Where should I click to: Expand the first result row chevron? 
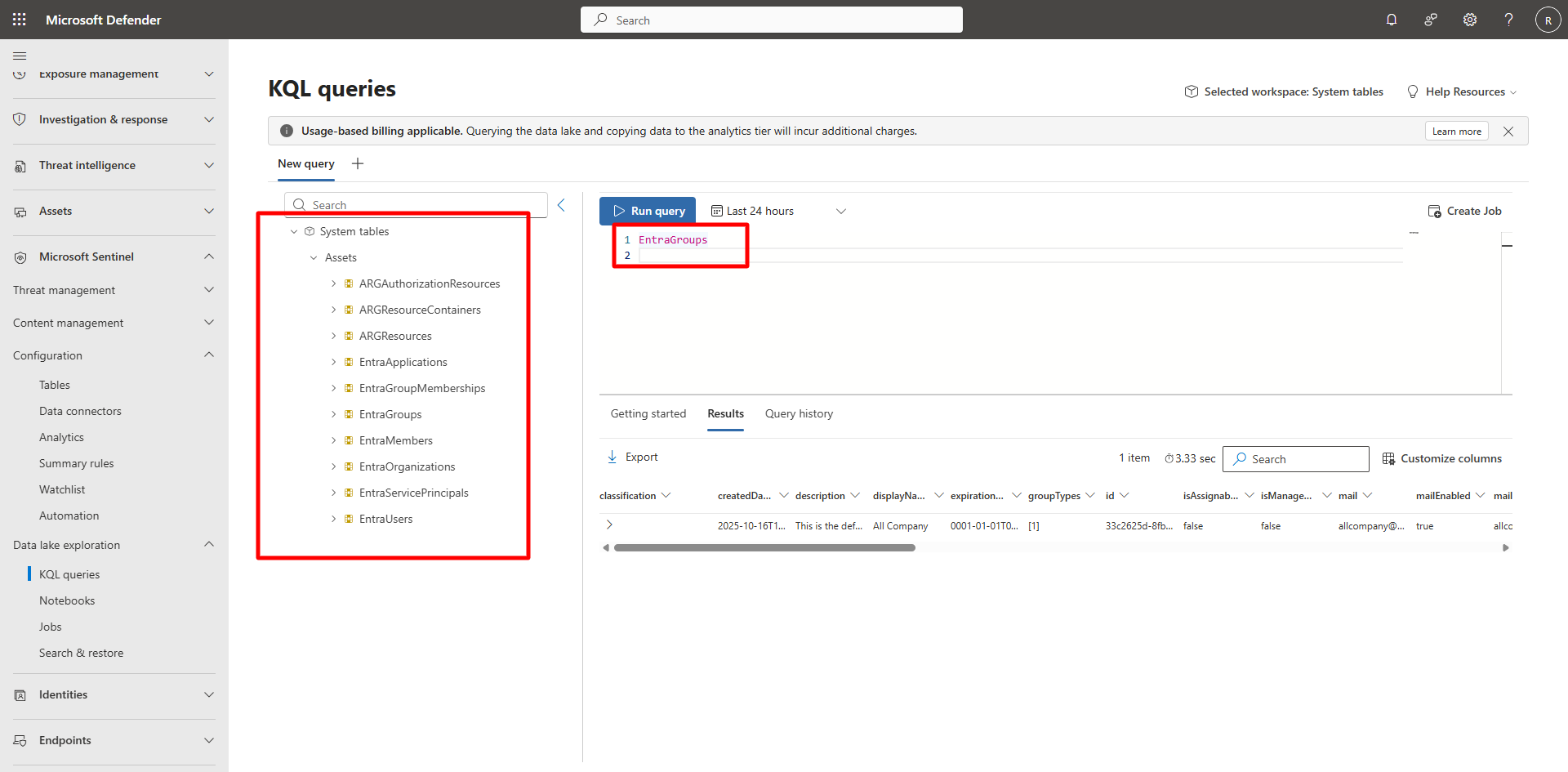[x=609, y=524]
